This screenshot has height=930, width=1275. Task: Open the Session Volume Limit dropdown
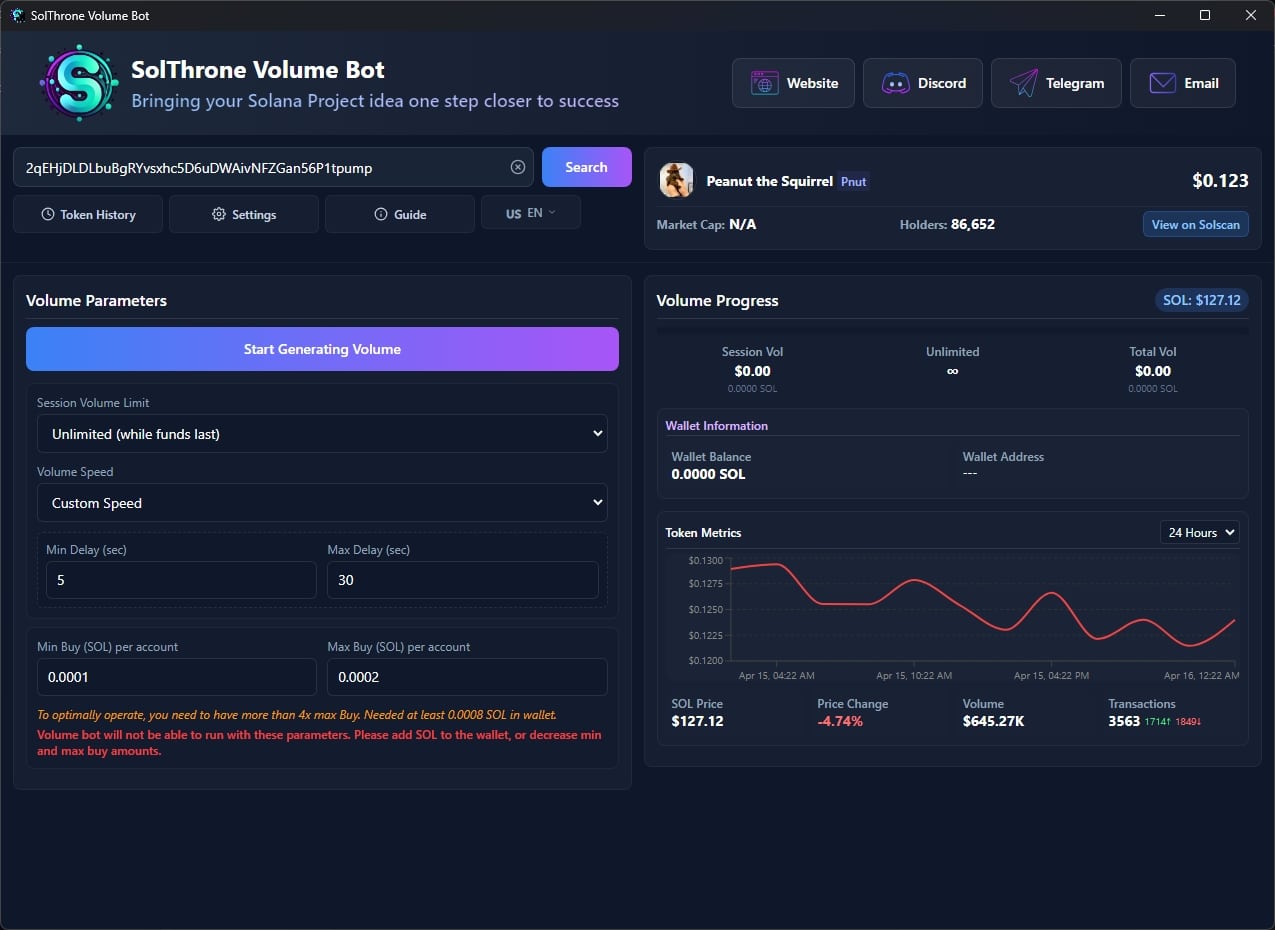322,433
